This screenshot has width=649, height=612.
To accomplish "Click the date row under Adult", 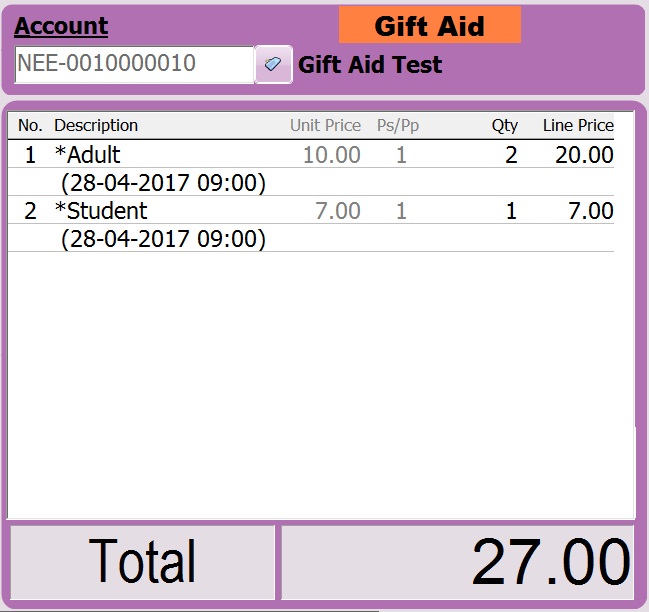I will 311,182.
